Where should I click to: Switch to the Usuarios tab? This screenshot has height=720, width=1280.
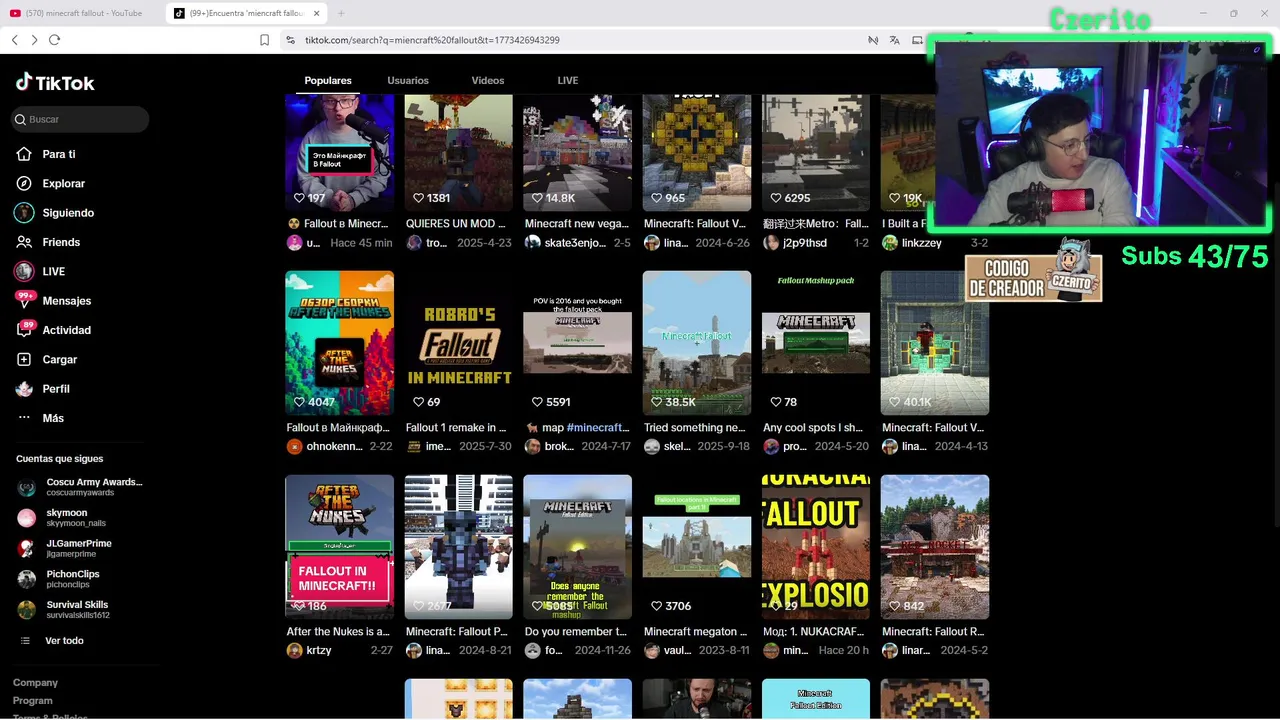(x=408, y=80)
